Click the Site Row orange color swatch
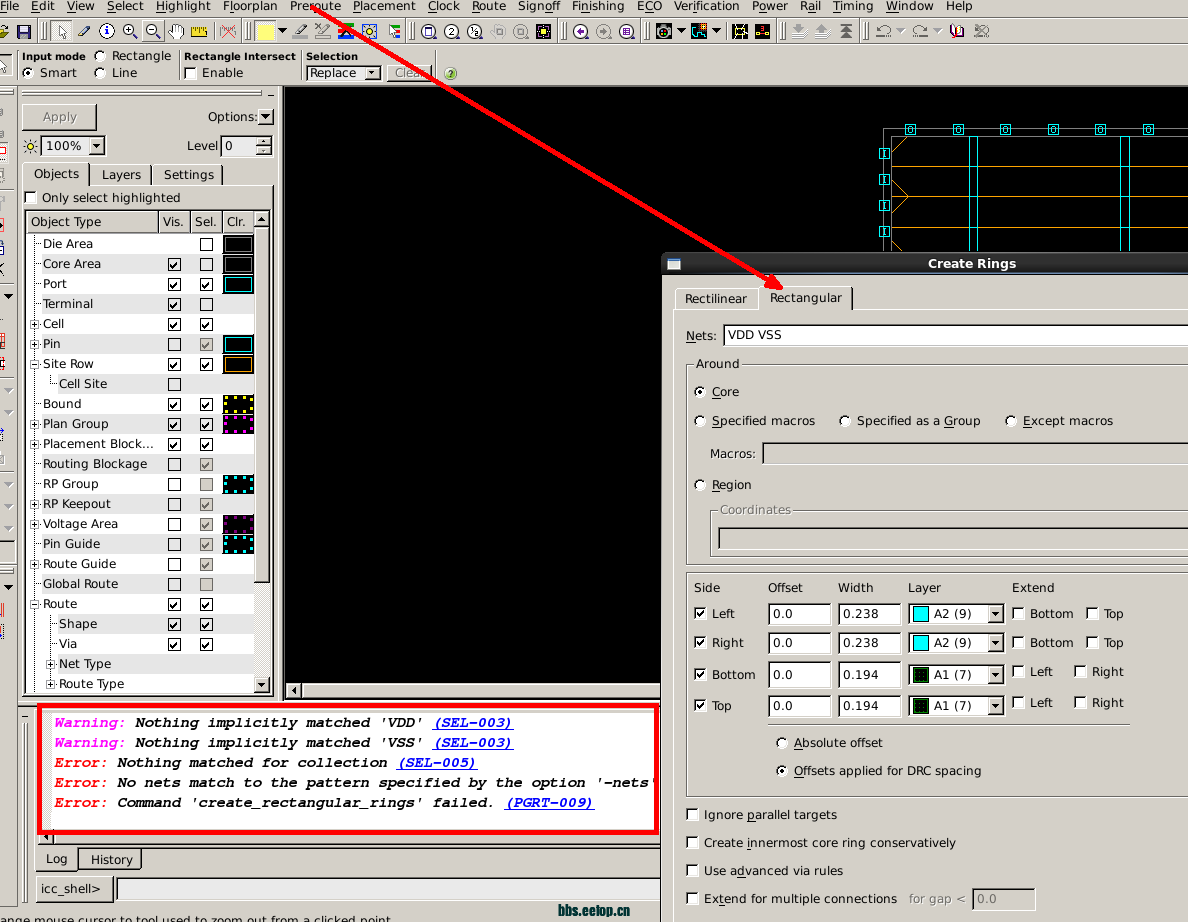The height and width of the screenshot is (922, 1188). pyautogui.click(x=238, y=364)
